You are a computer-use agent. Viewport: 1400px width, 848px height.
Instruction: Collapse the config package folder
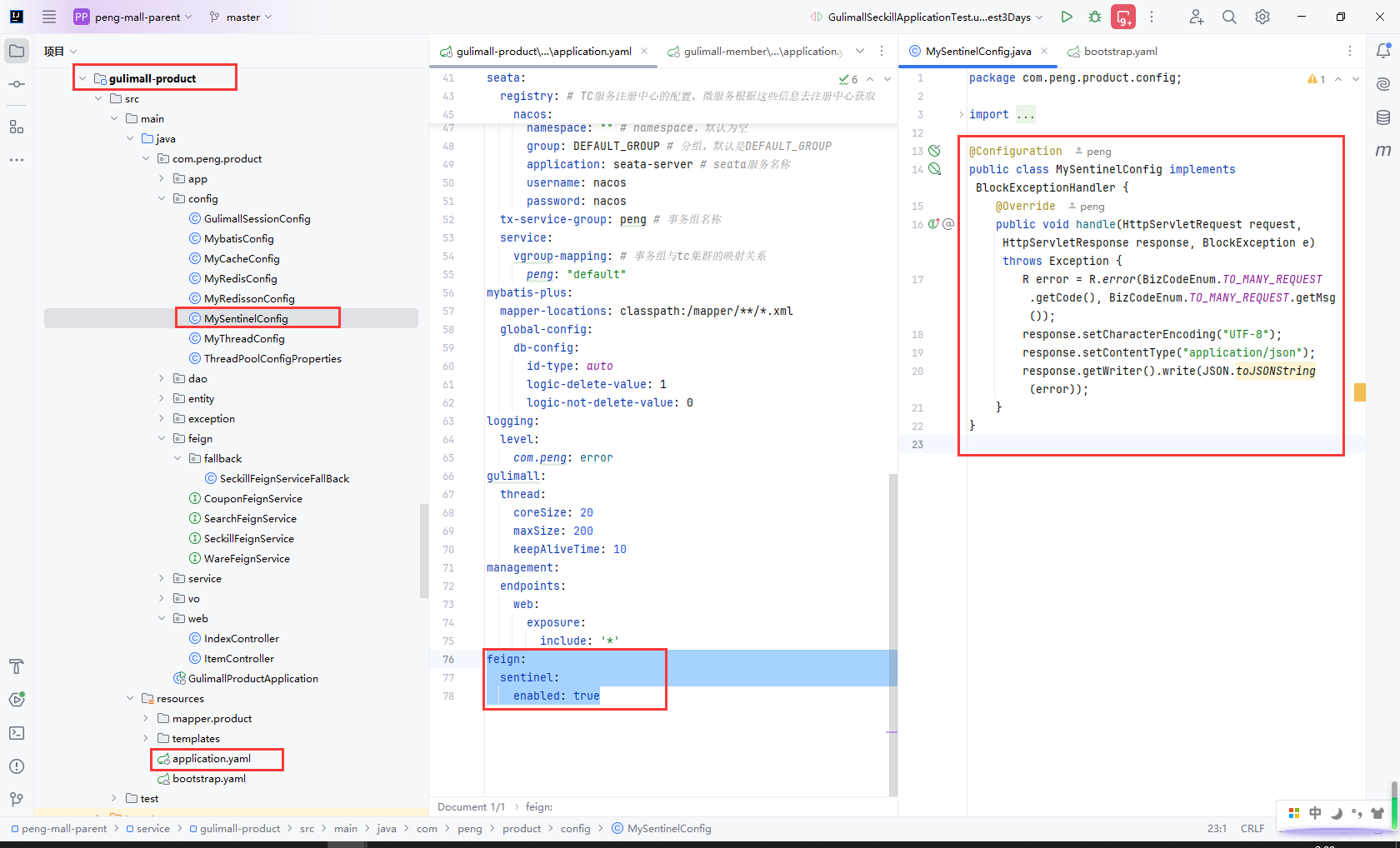pos(162,198)
